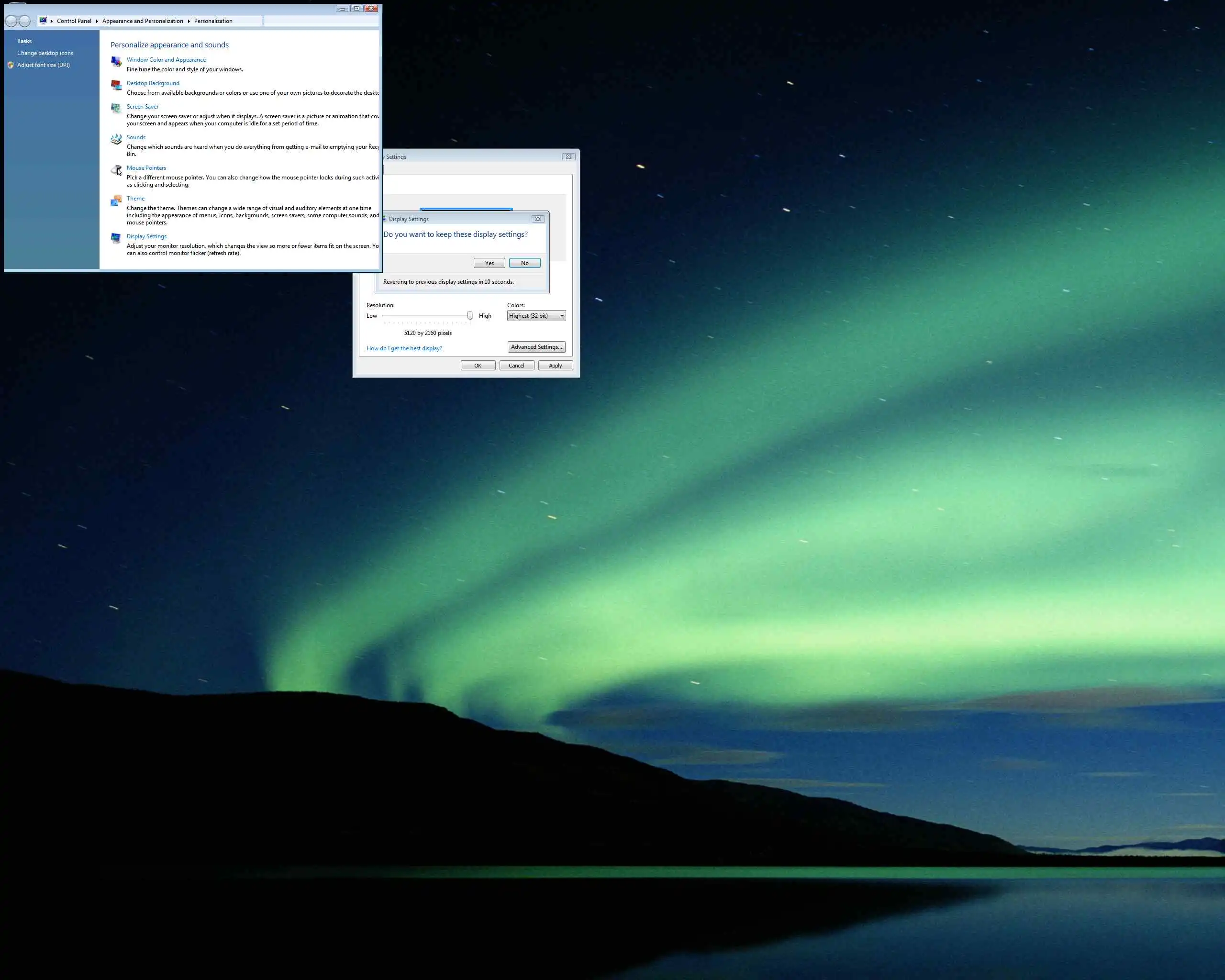This screenshot has width=1225, height=980.
Task: Open the How do I get the best display link
Action: coord(404,348)
